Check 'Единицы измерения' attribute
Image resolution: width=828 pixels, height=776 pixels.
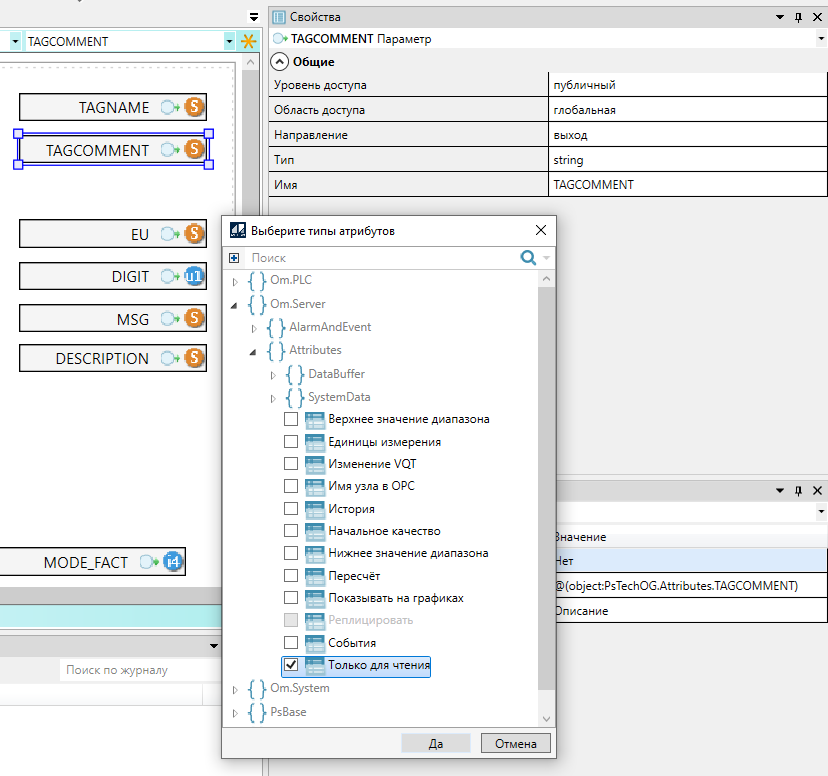tap(291, 441)
